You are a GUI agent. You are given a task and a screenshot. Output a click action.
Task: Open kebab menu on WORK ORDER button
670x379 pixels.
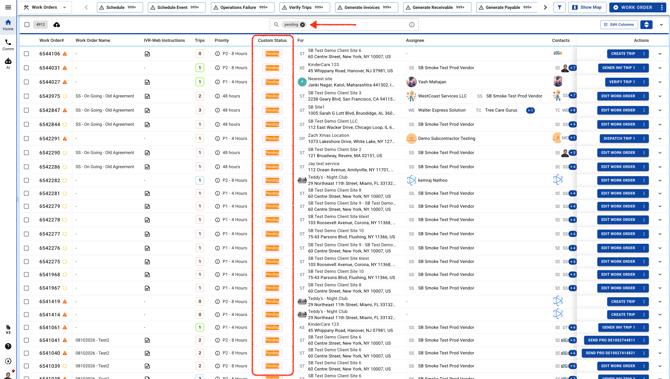click(x=661, y=7)
